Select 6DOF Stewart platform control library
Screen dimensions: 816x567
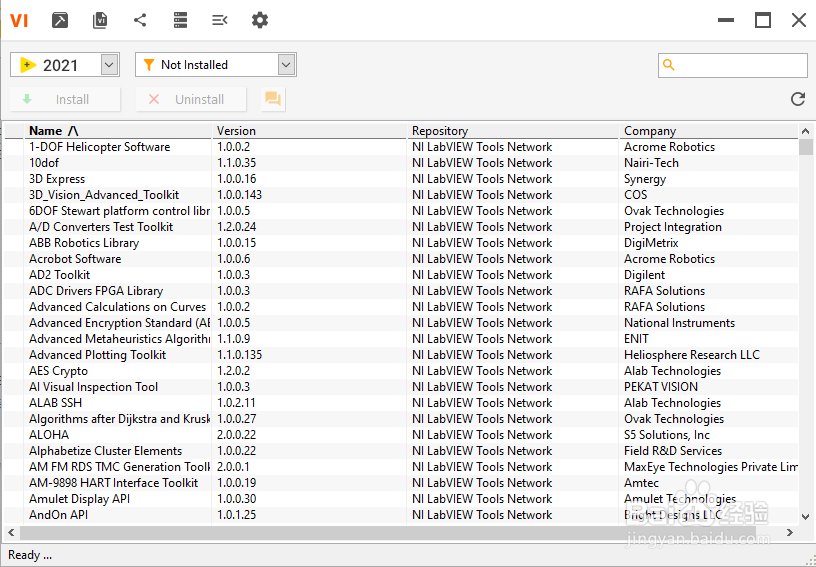coord(401,211)
